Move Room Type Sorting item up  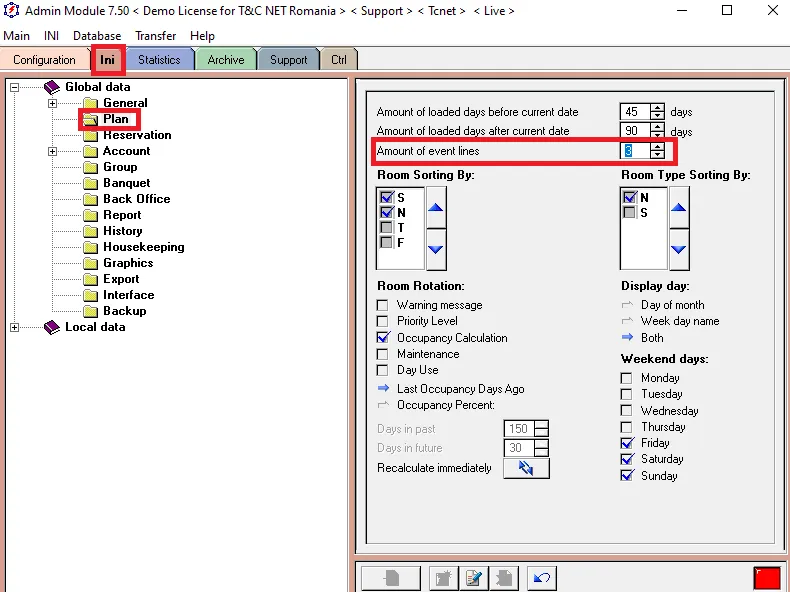pos(679,207)
